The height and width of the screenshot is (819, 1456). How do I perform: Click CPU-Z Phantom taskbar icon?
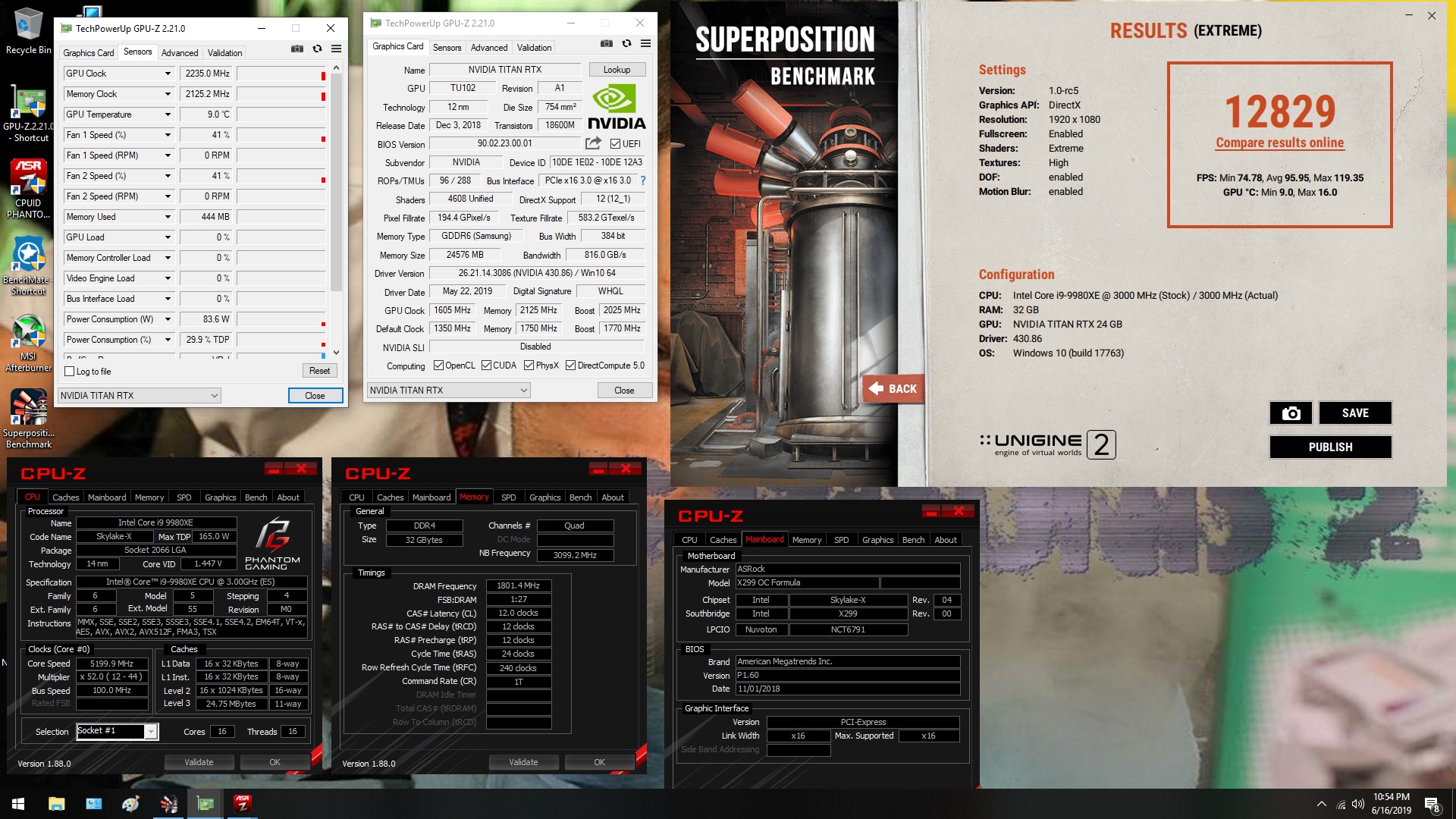click(242, 804)
